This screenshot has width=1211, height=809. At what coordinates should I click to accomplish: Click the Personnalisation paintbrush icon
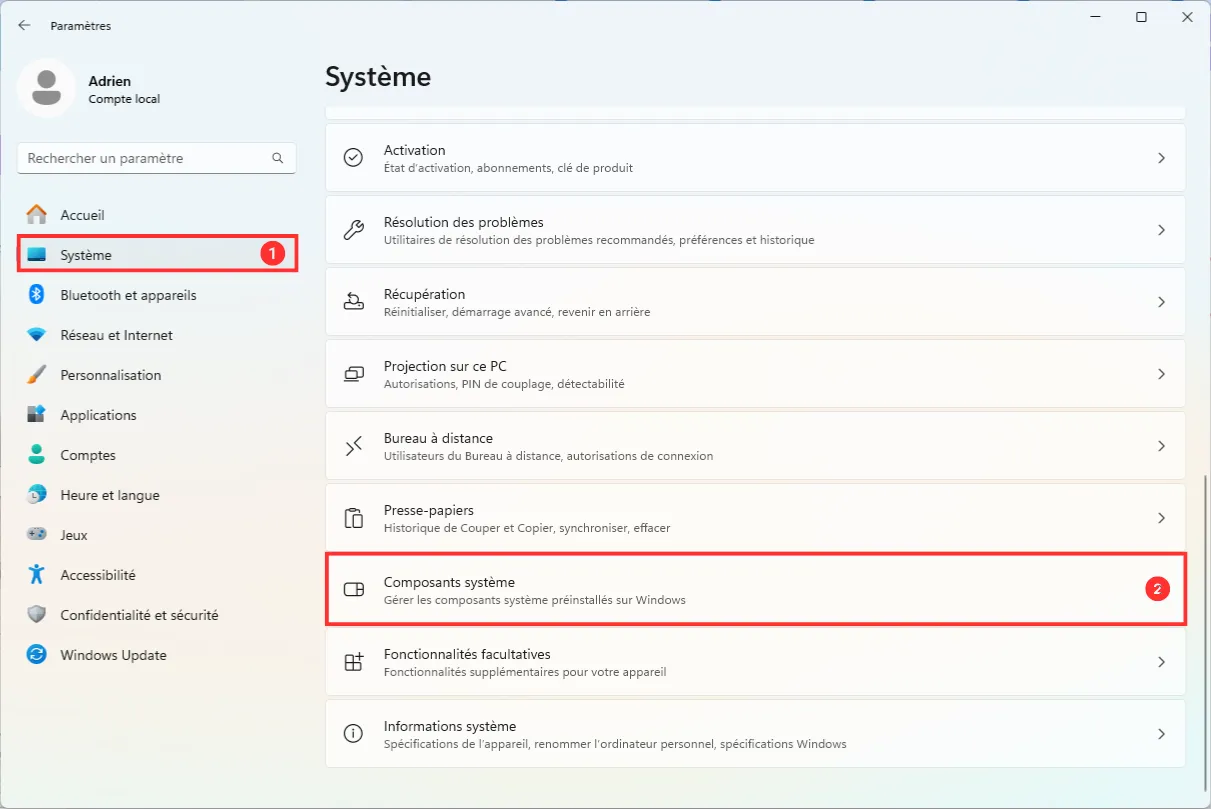[37, 375]
